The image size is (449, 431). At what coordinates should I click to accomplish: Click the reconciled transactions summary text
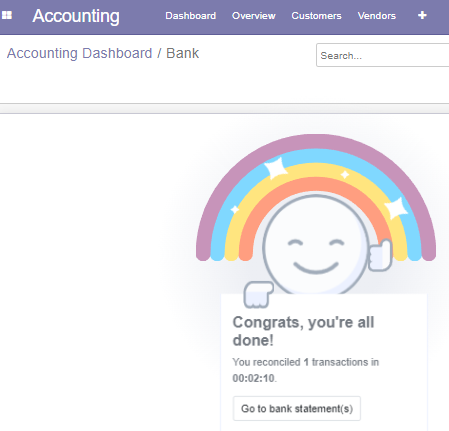[305, 370]
